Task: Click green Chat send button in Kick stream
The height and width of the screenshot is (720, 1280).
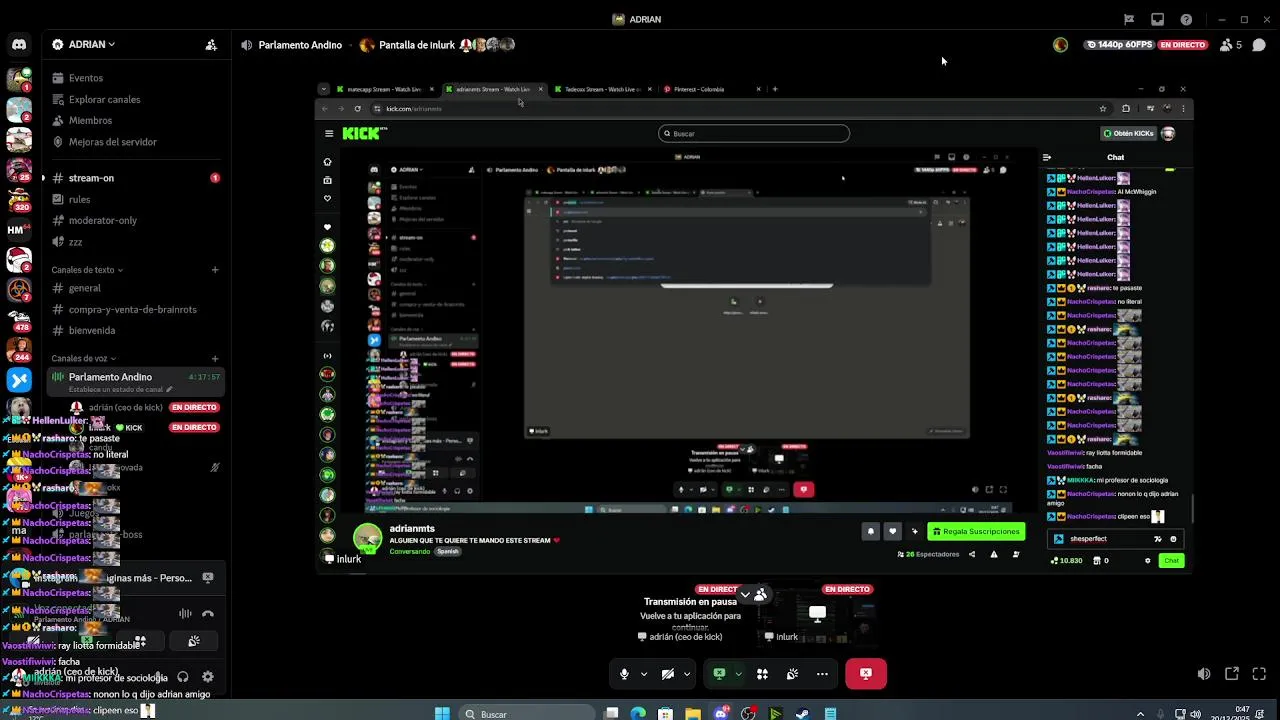Action: pyautogui.click(x=1171, y=560)
